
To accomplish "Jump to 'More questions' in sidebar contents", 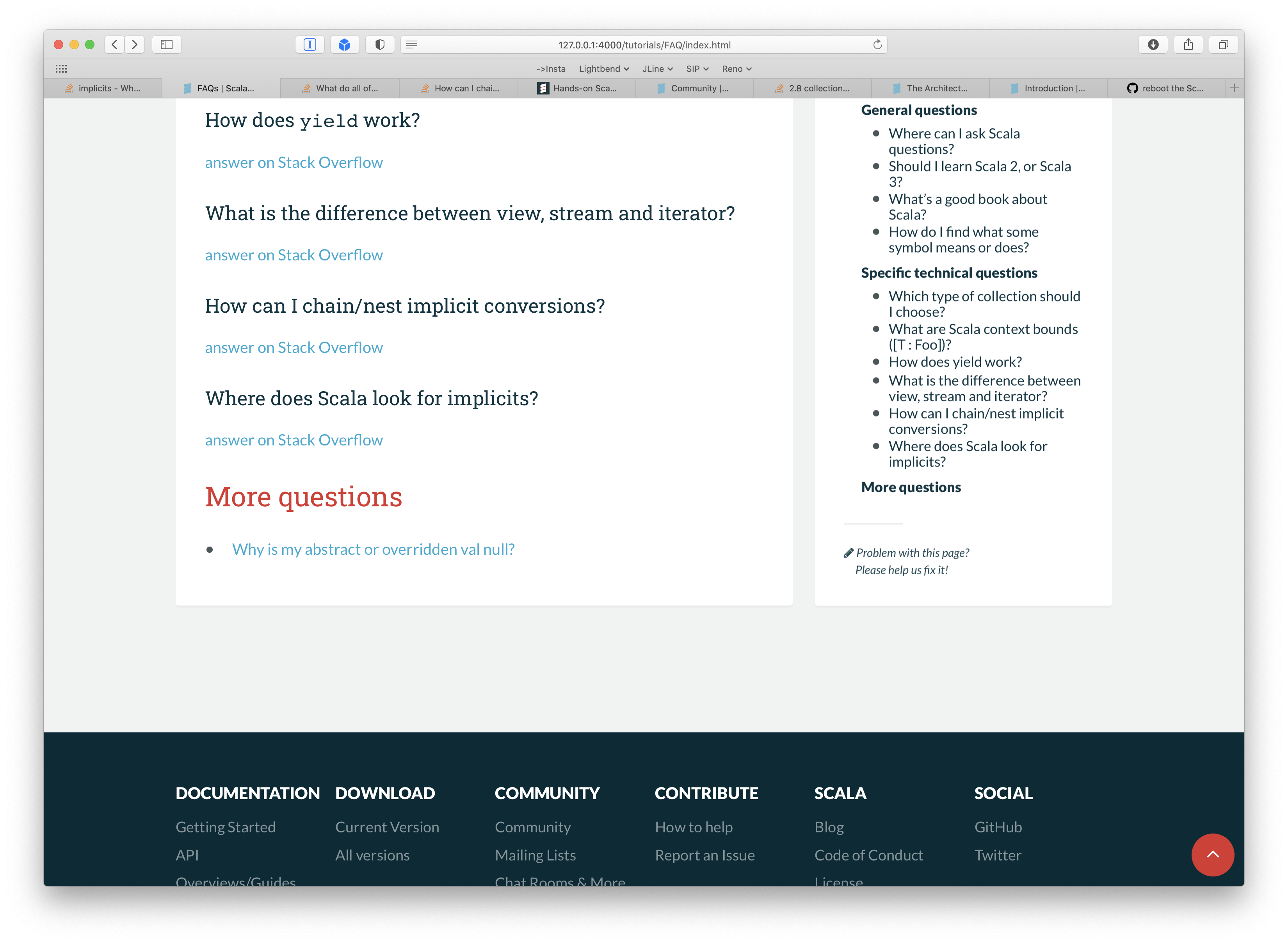I will pos(911,487).
